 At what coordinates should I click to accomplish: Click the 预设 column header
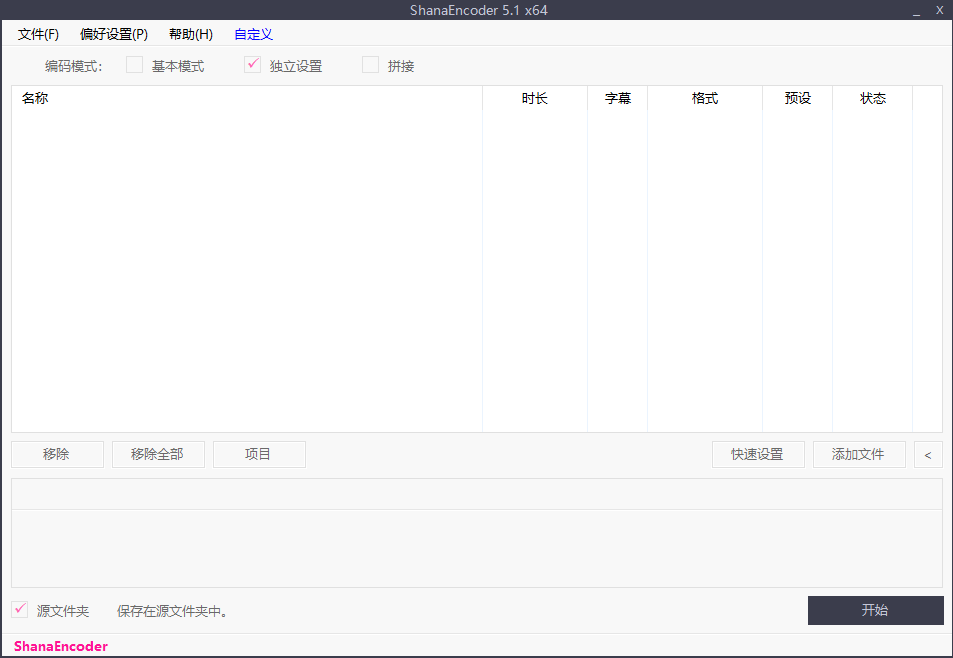tap(797, 98)
